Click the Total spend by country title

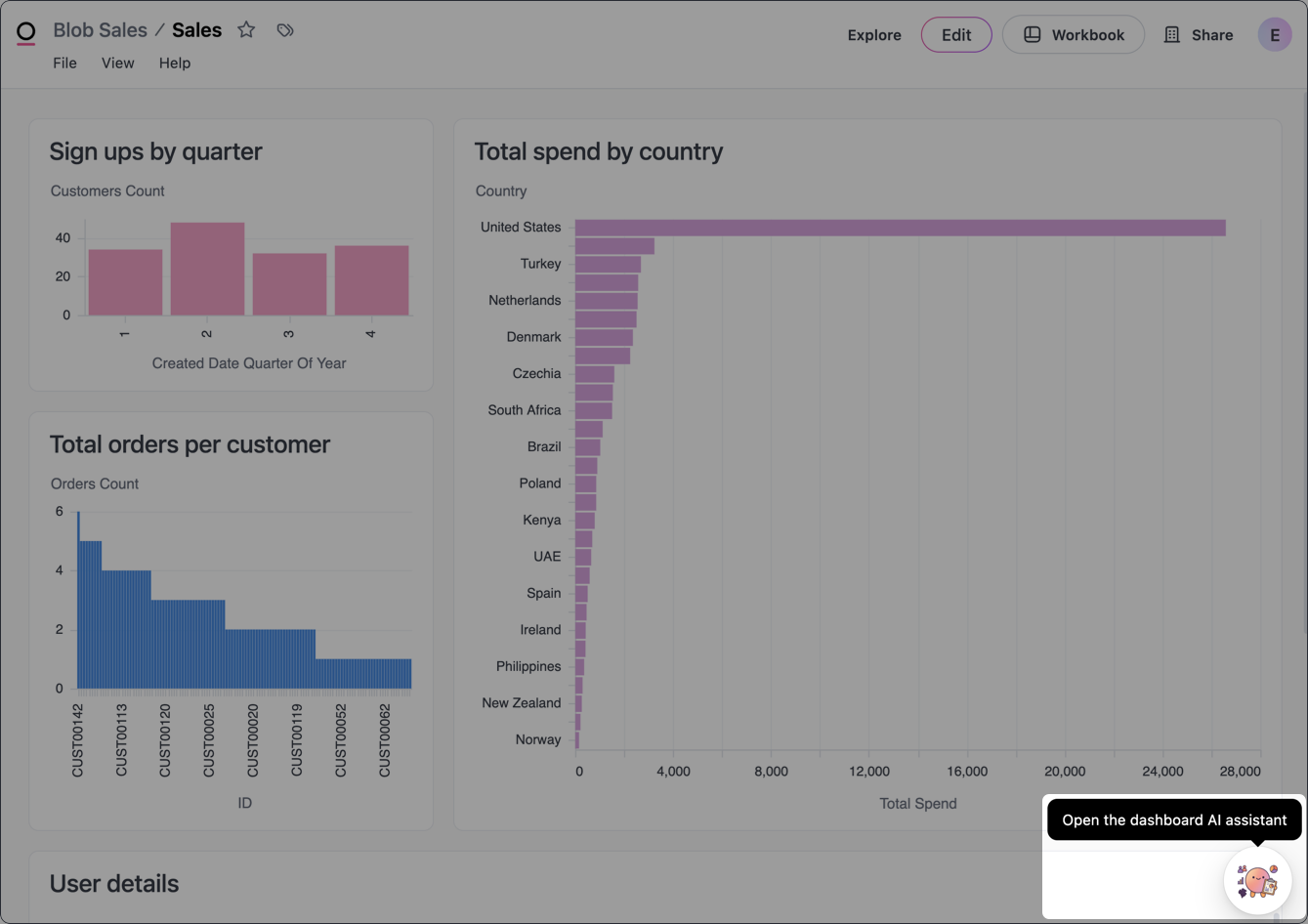[598, 151]
